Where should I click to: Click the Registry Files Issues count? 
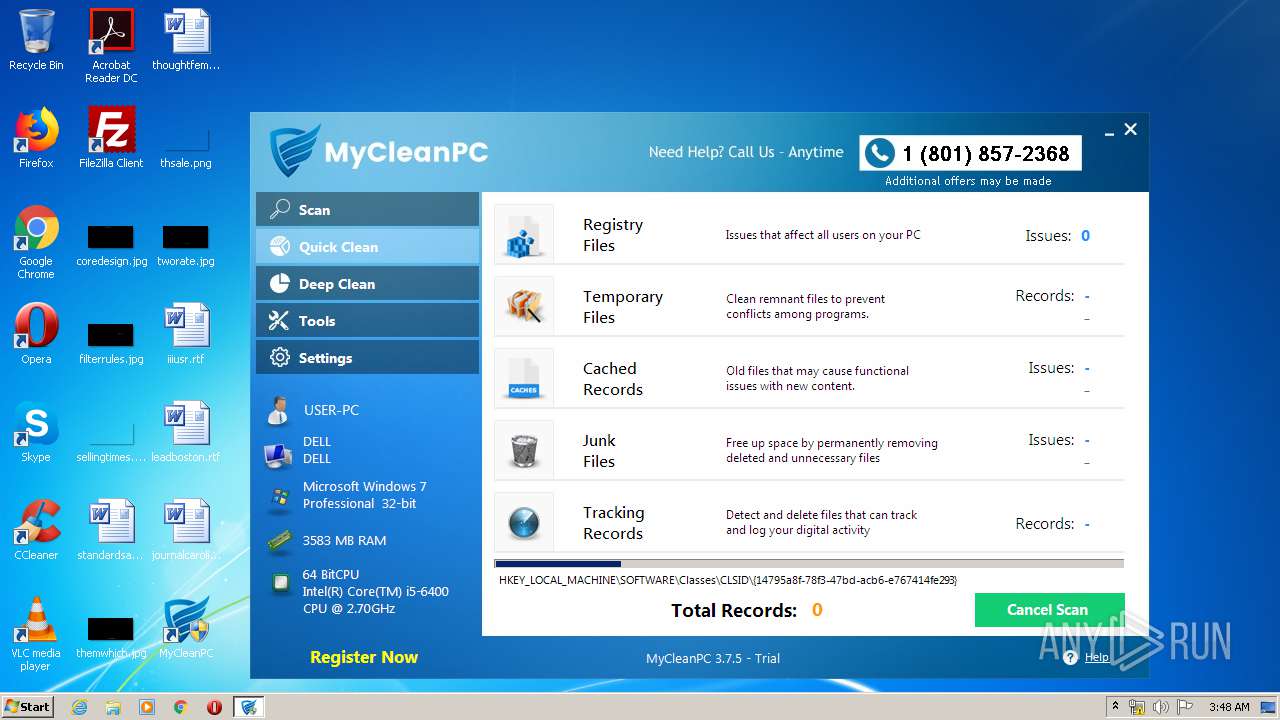[x=1085, y=236]
